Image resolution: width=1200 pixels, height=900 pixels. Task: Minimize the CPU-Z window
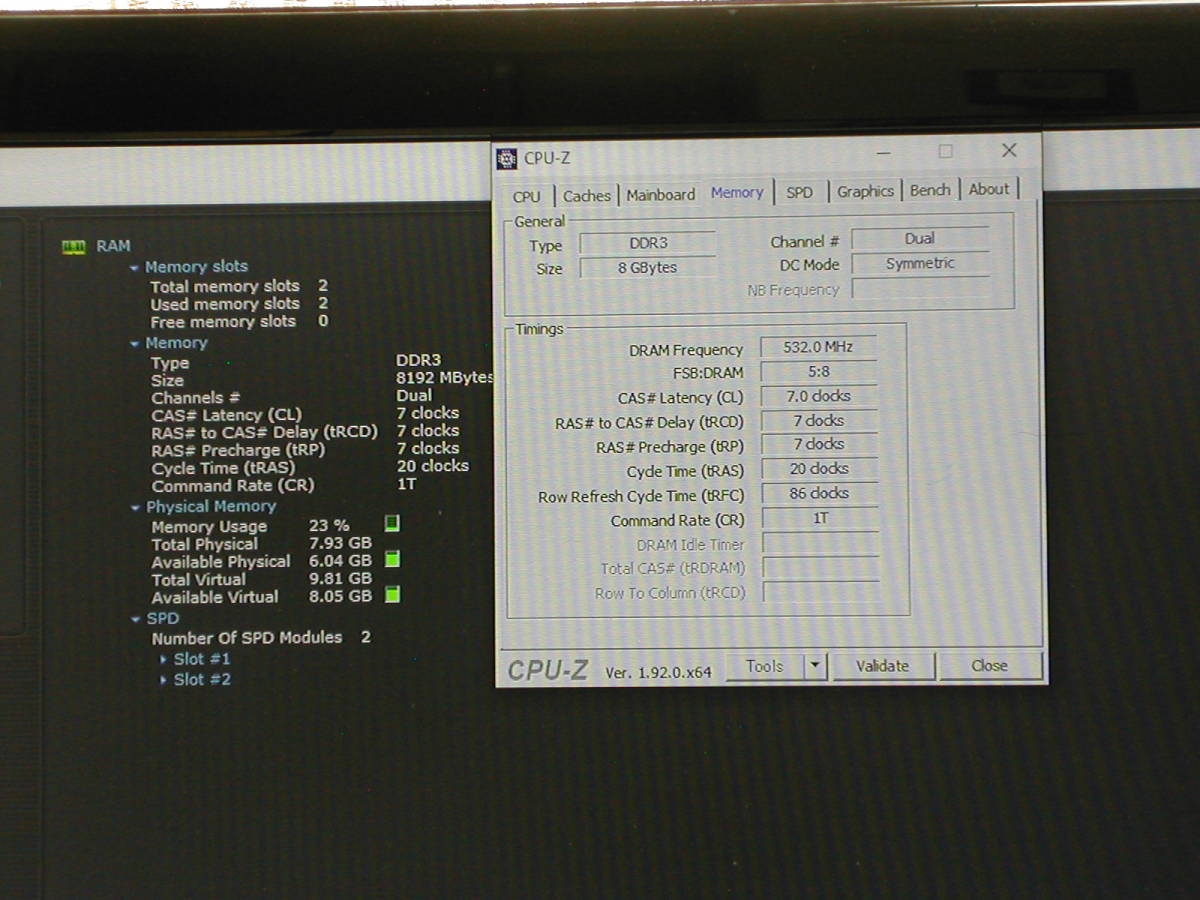883,153
